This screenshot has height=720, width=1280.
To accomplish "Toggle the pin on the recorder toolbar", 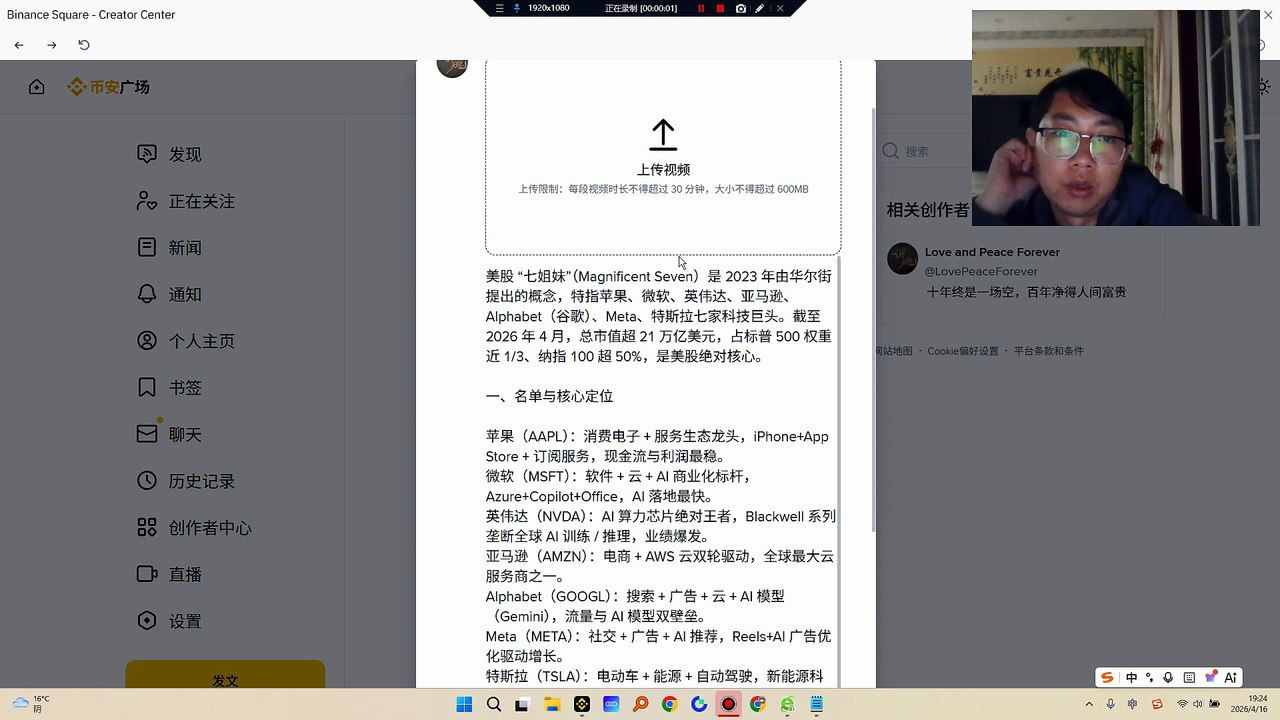I will 517,8.
